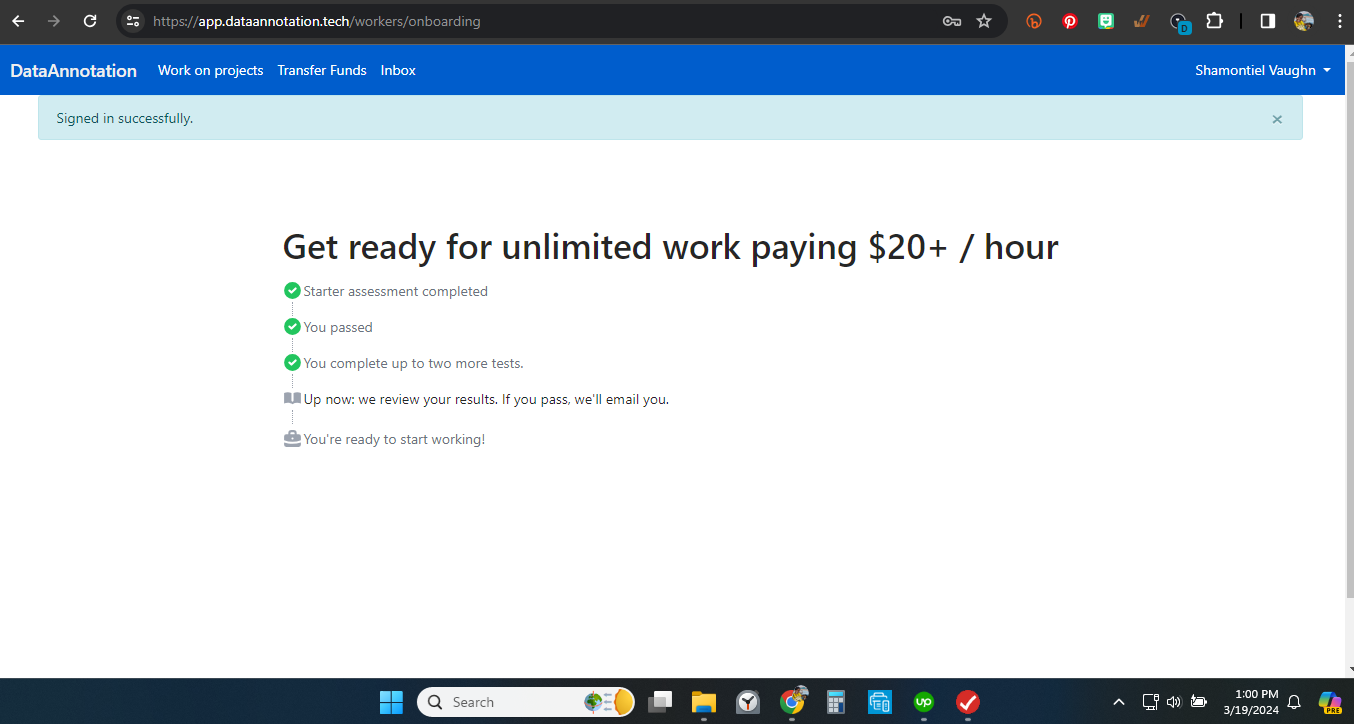Open Todoist from the taskbar
The width and height of the screenshot is (1354, 724).
[967, 701]
